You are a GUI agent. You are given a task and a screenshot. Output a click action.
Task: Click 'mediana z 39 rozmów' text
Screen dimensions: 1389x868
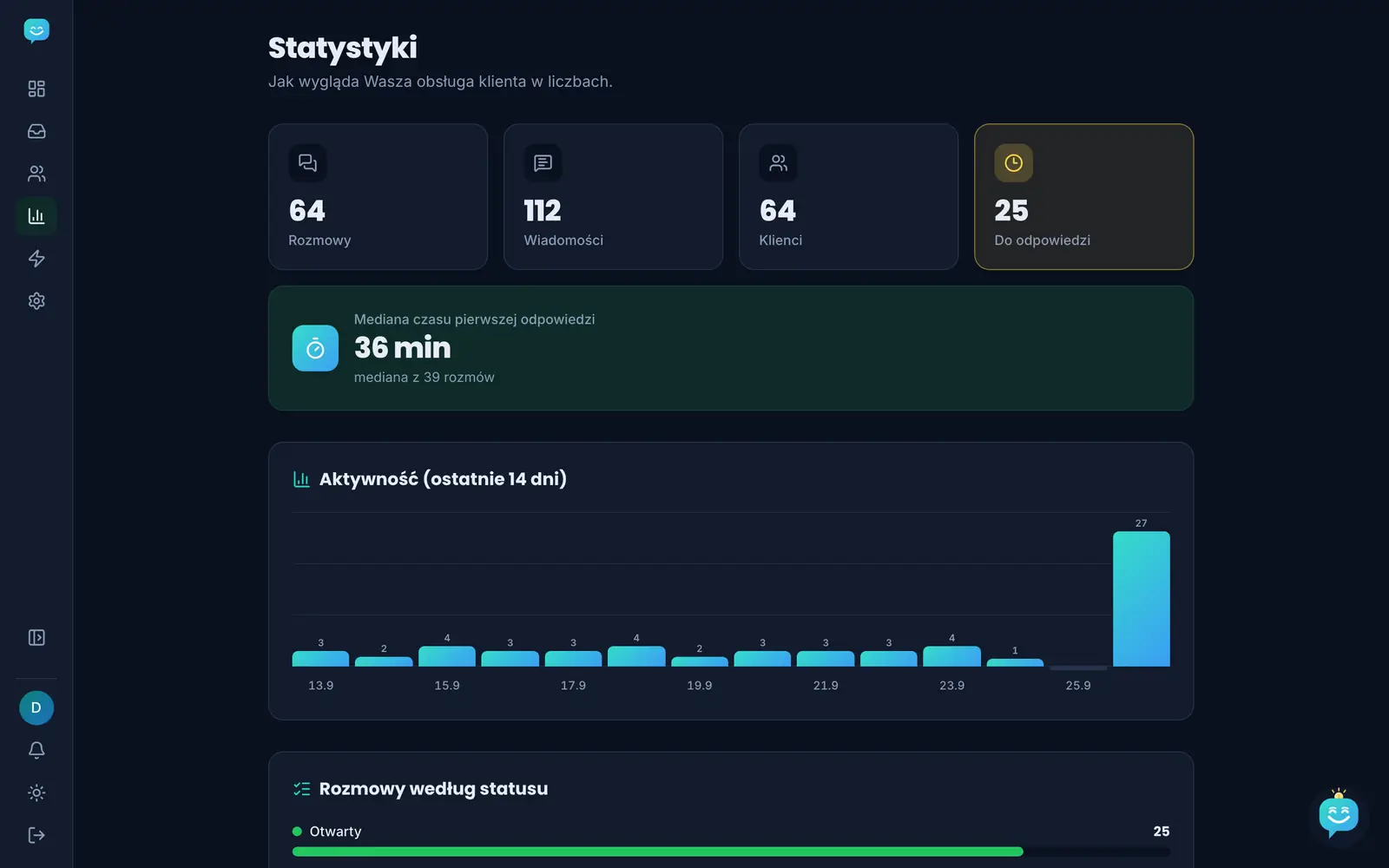pos(425,378)
